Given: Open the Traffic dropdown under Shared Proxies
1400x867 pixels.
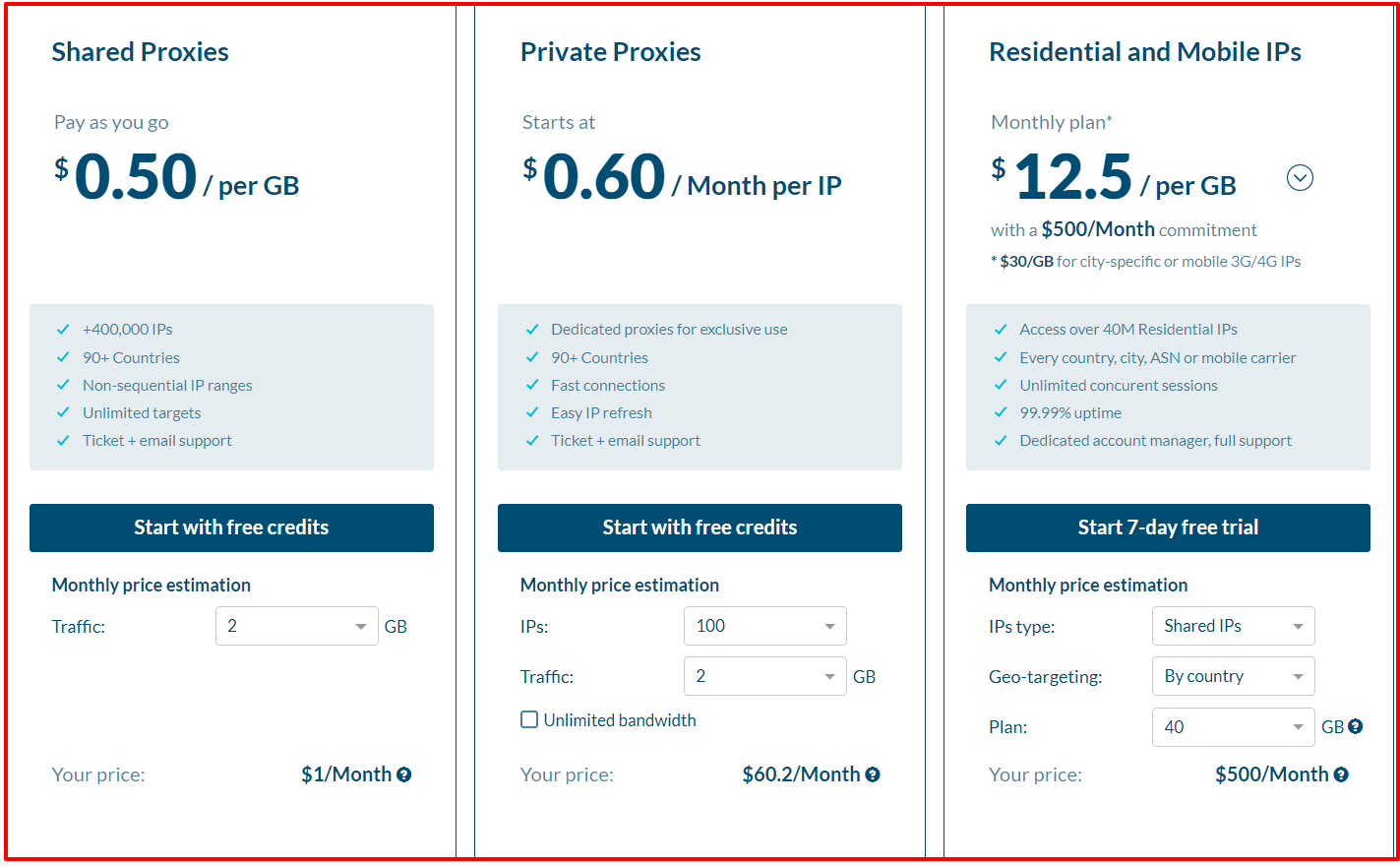Looking at the screenshot, I should click(x=296, y=626).
